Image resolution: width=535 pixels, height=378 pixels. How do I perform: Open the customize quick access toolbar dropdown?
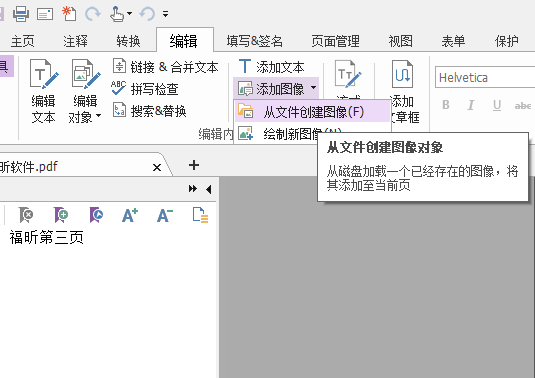pyautogui.click(x=165, y=14)
